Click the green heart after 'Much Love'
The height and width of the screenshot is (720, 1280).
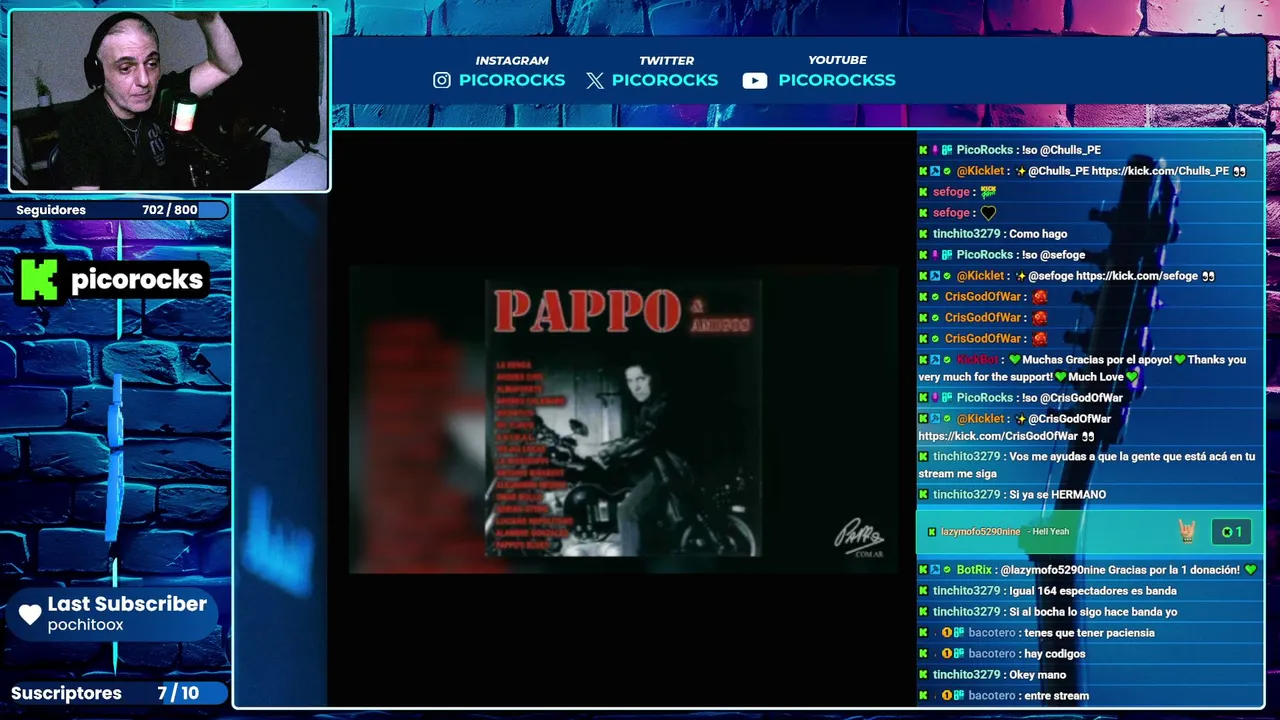[x=1133, y=377]
